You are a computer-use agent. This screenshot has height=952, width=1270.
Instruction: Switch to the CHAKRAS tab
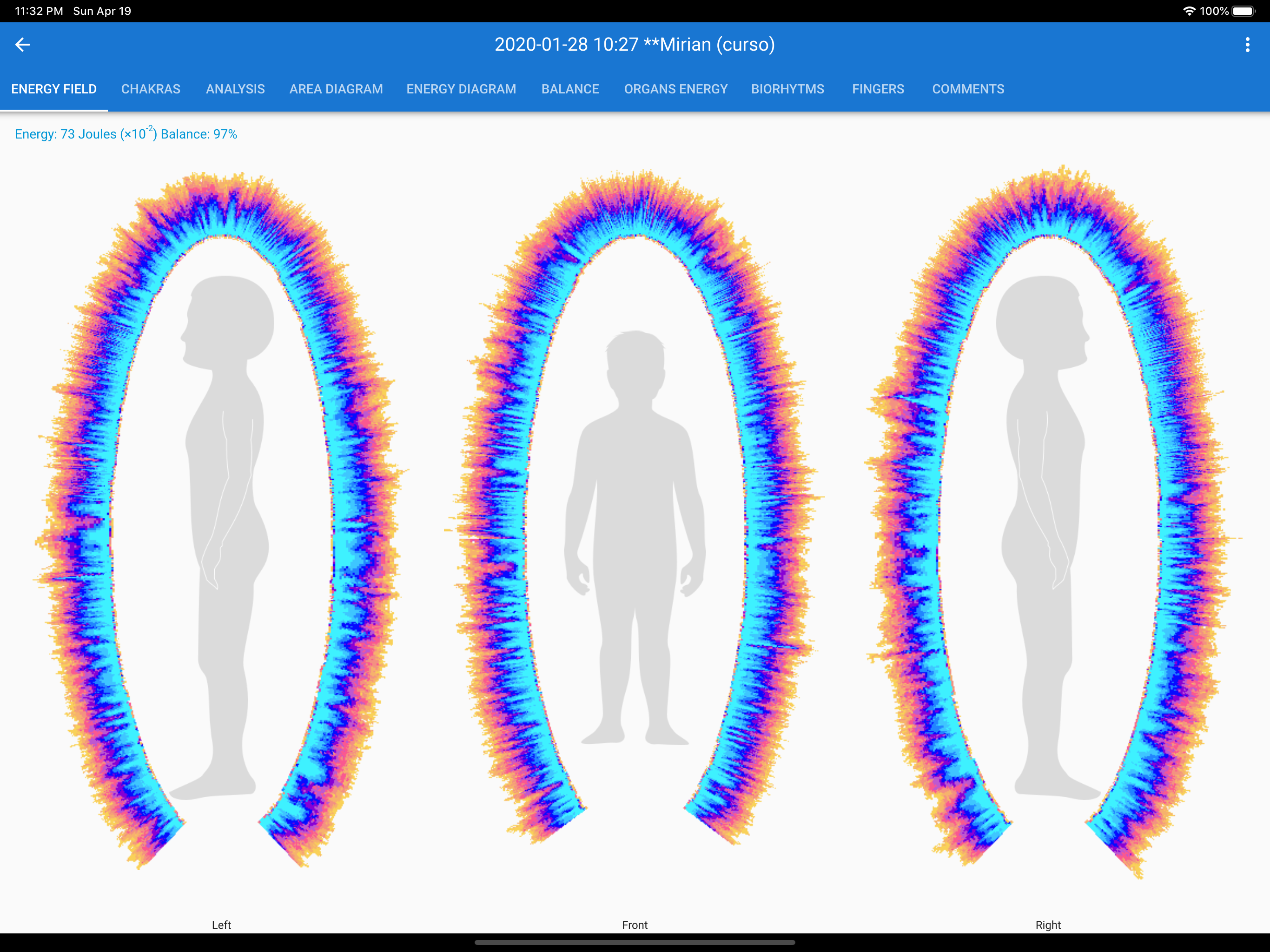coord(151,89)
